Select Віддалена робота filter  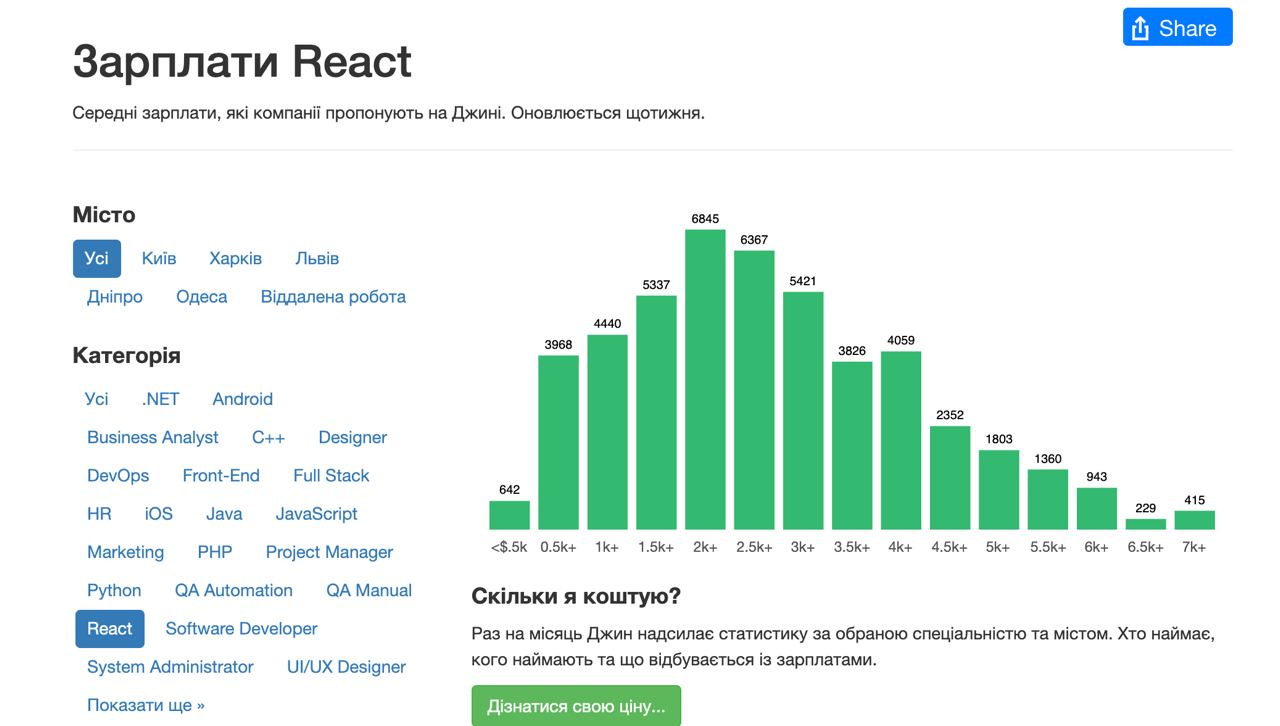pyautogui.click(x=333, y=297)
